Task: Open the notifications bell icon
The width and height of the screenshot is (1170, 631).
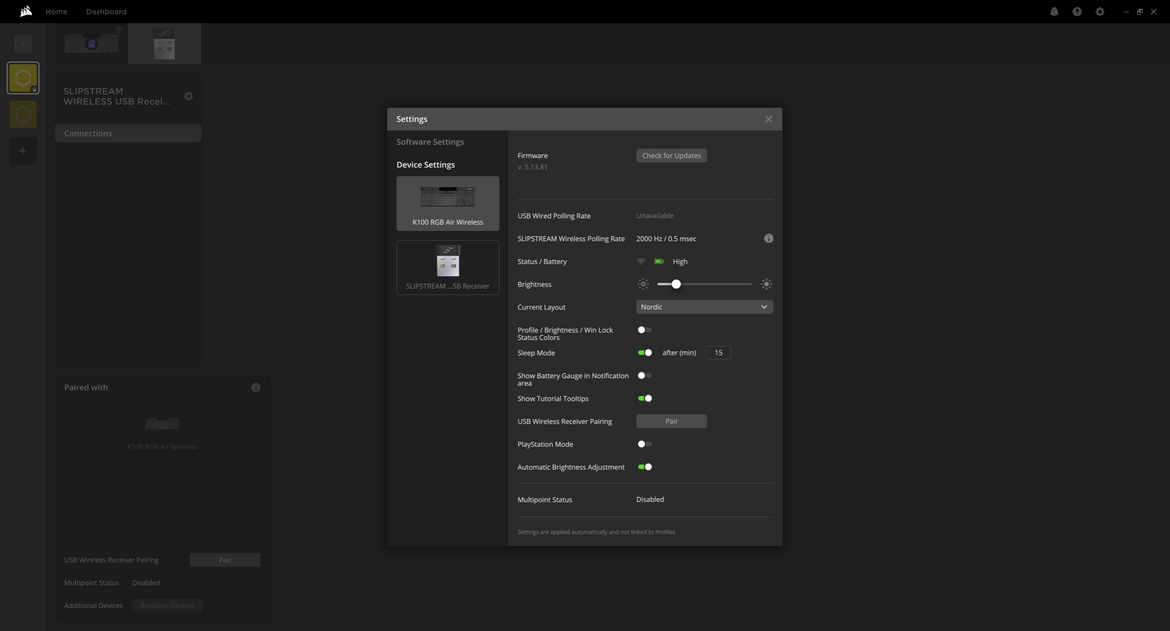Action: click(1054, 12)
